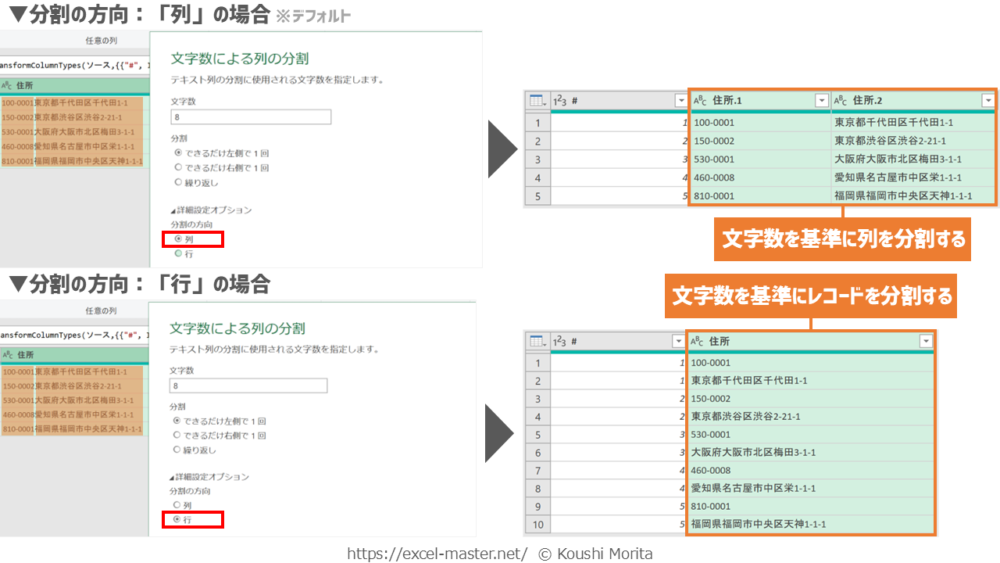Click the table menu icon in lower result table
This screenshot has width=1000, height=563.
(x=537, y=342)
